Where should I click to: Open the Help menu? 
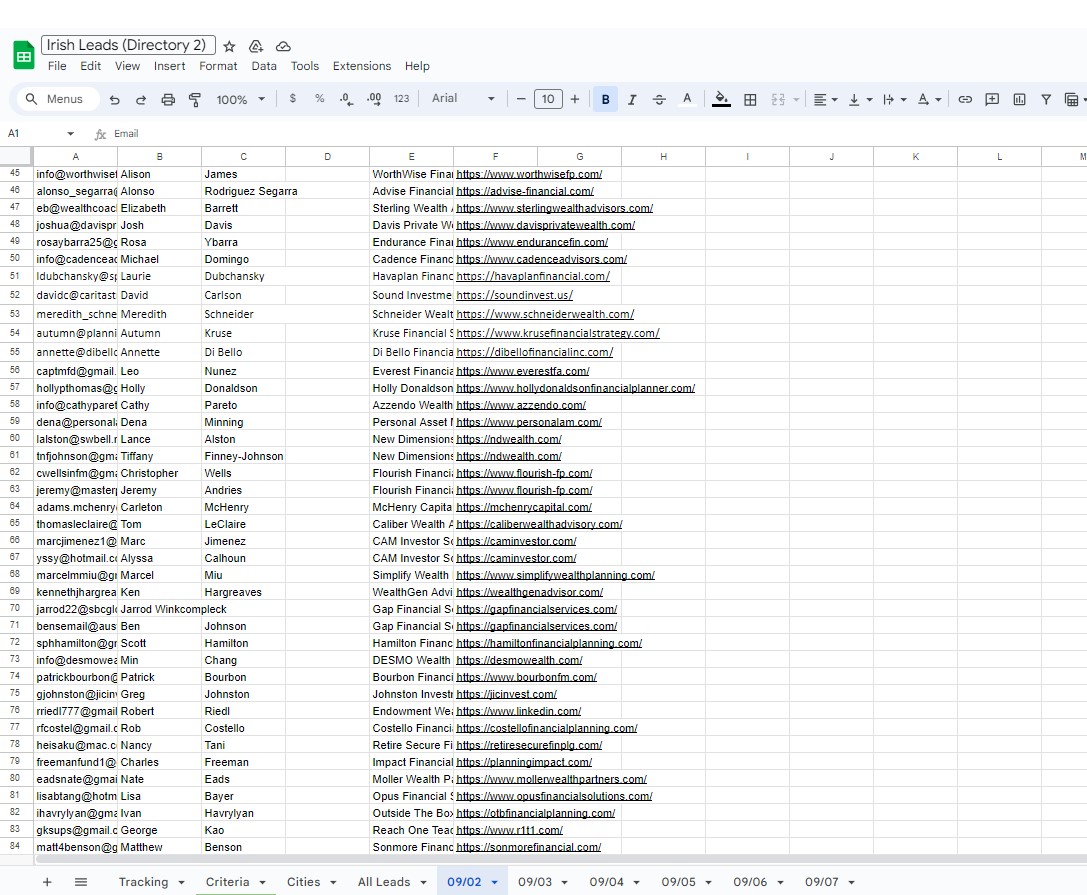point(417,66)
